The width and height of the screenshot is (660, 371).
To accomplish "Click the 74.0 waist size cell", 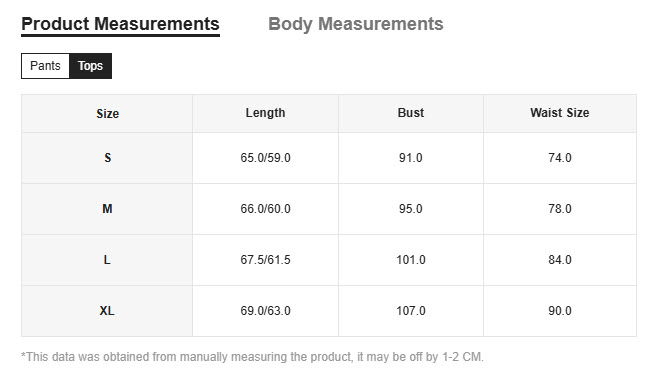I will [x=560, y=158].
